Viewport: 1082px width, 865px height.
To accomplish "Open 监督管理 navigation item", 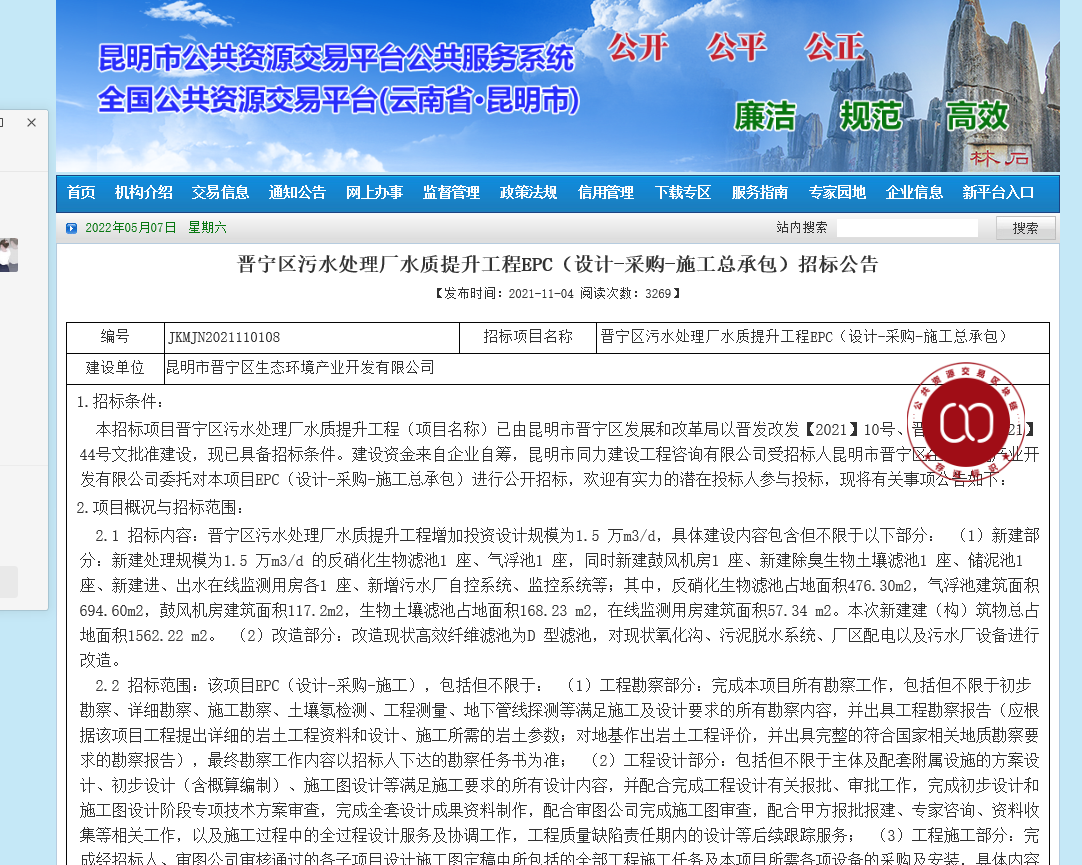I will pos(451,192).
